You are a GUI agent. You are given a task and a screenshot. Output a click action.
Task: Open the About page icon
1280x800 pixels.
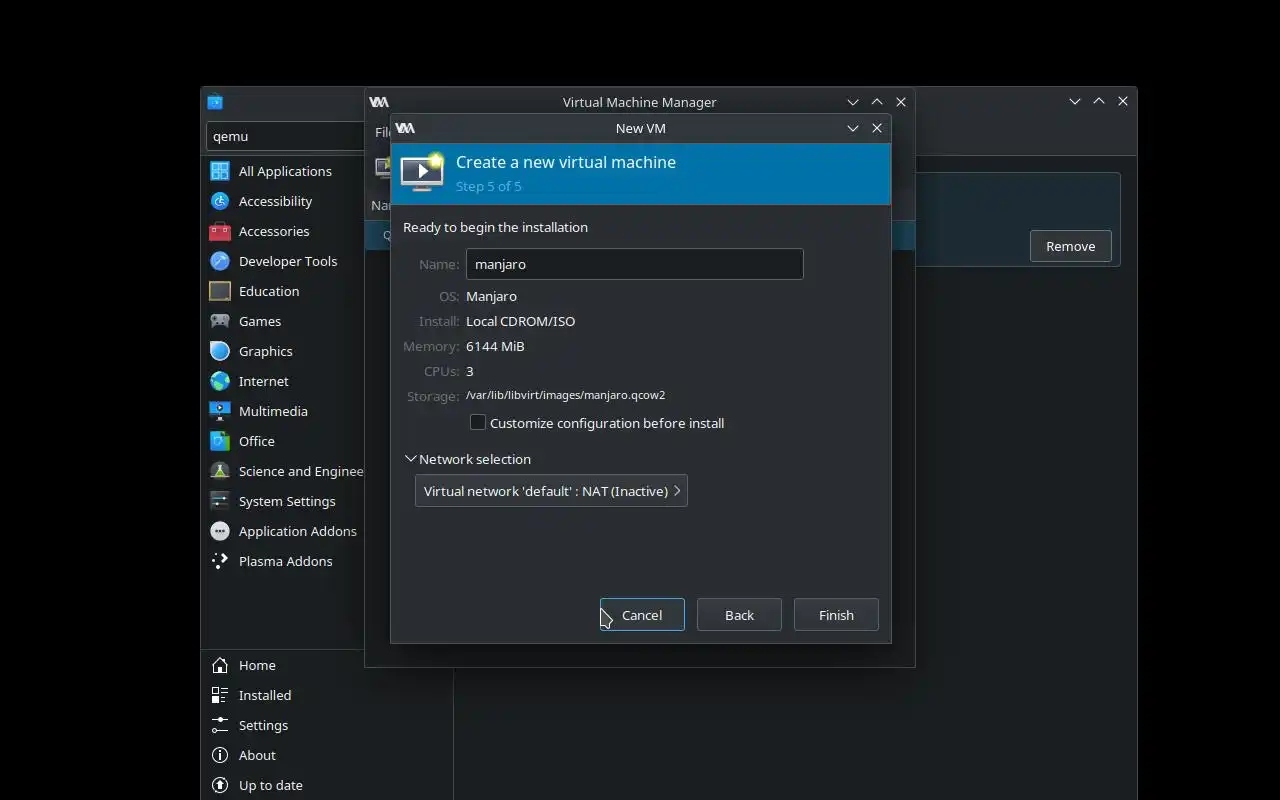[220, 755]
